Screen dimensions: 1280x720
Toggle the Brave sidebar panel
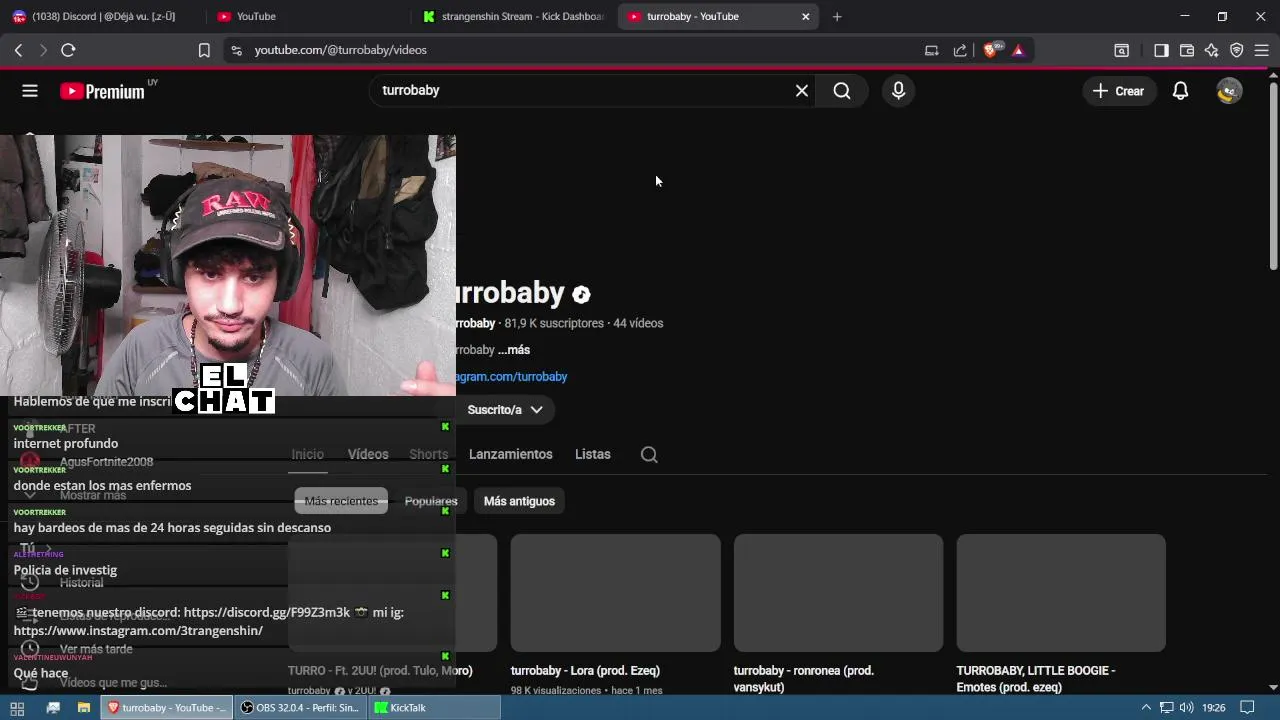pos(1161,50)
